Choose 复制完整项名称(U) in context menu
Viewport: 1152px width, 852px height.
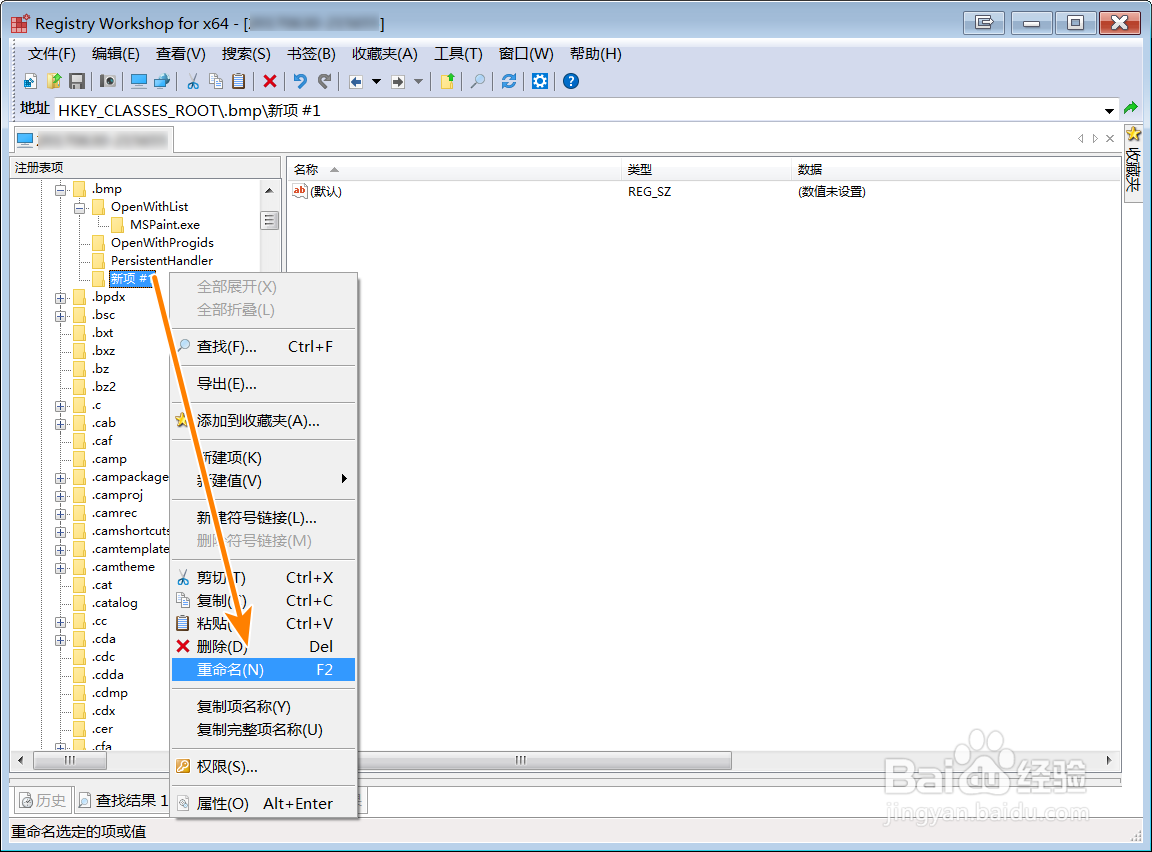(x=263, y=730)
